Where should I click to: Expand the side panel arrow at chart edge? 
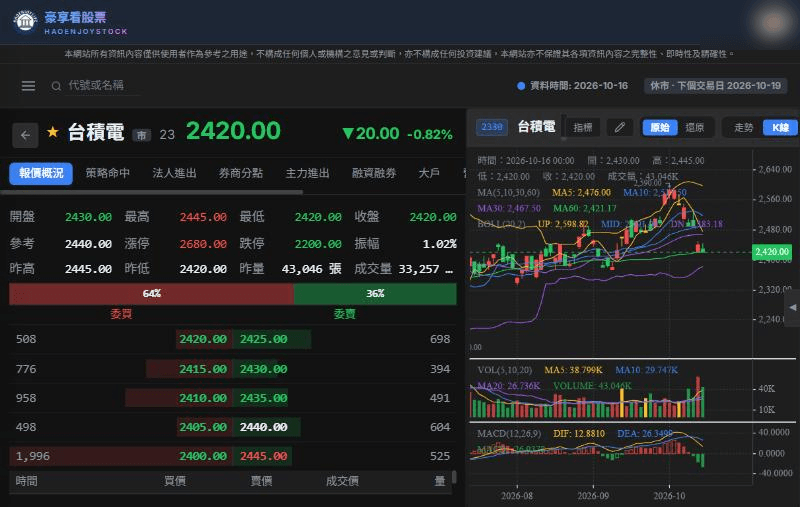[792, 308]
